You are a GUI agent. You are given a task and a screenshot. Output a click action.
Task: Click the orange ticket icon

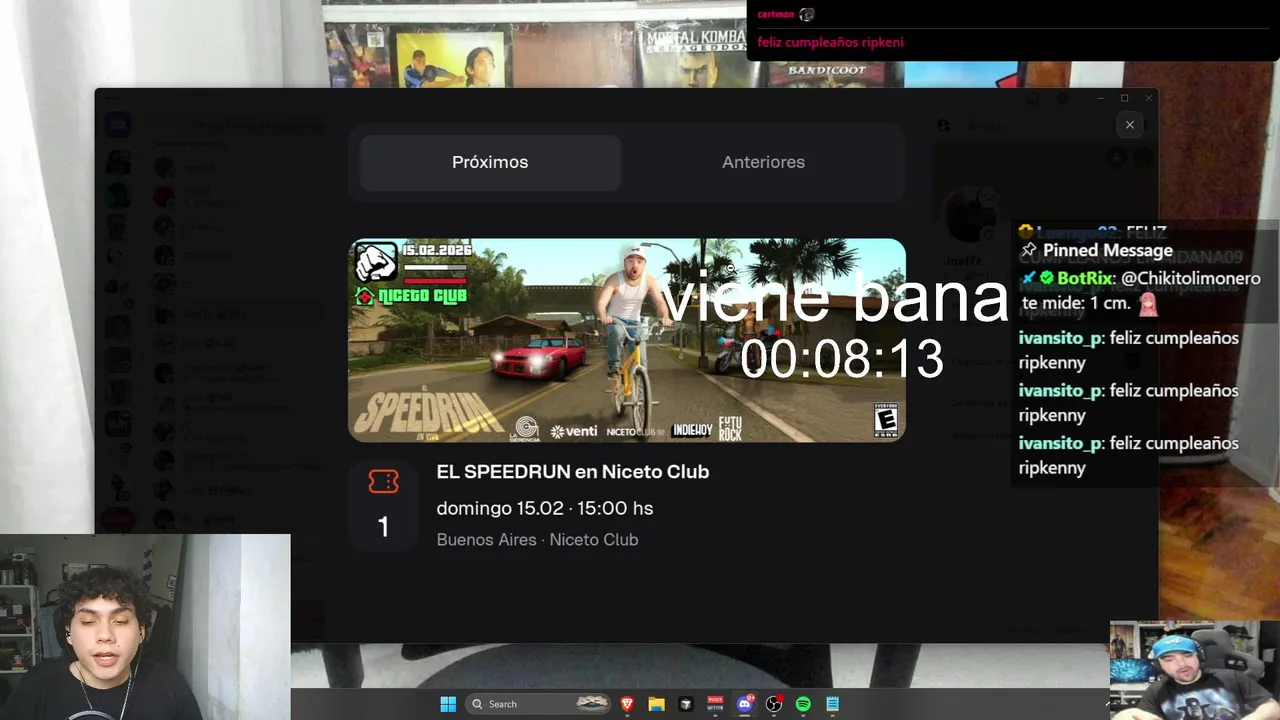click(383, 482)
